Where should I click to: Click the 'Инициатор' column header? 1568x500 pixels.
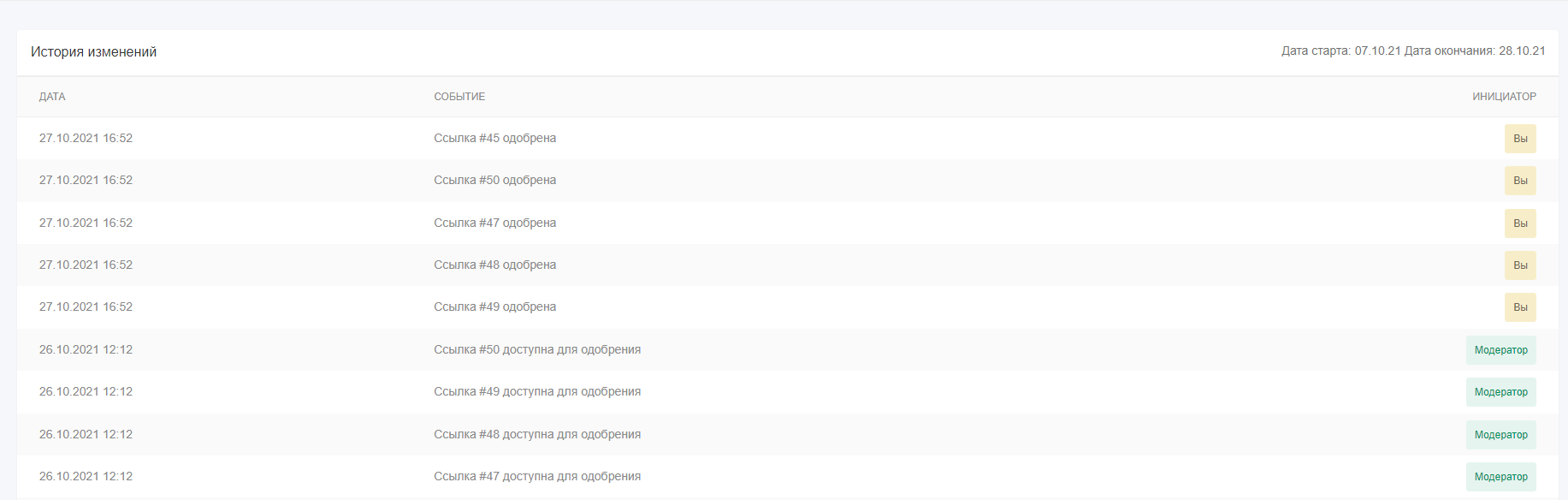point(1503,97)
